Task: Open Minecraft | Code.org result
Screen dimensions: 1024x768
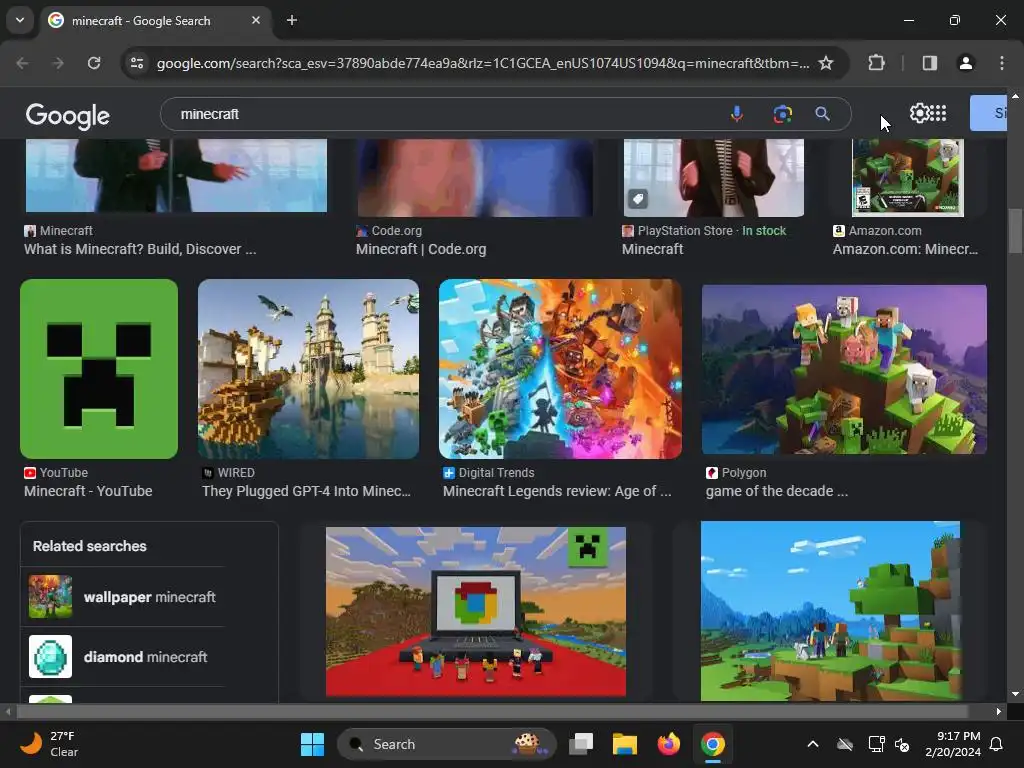Action: 421,249
